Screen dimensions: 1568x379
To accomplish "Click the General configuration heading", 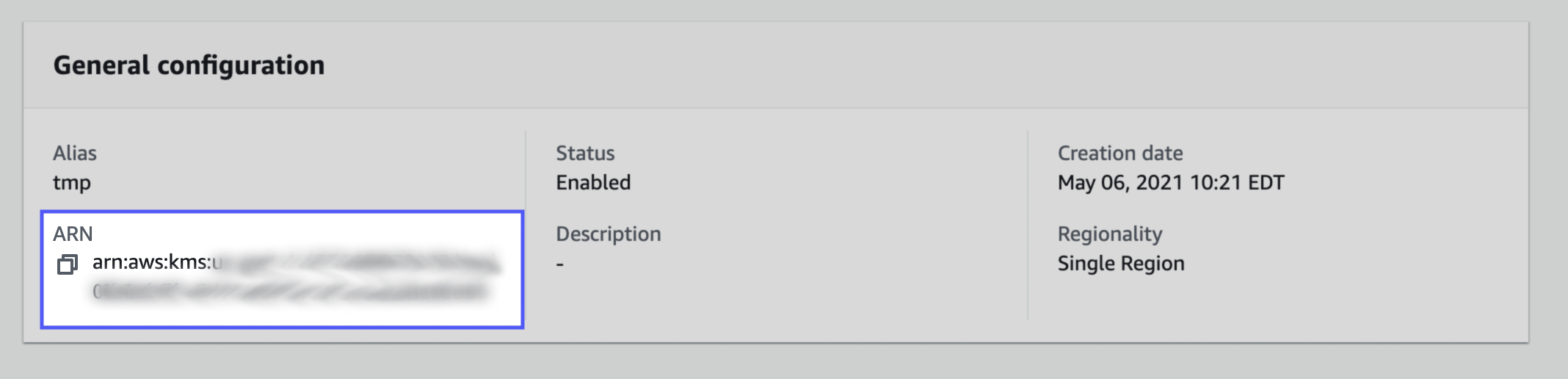I will 189,65.
